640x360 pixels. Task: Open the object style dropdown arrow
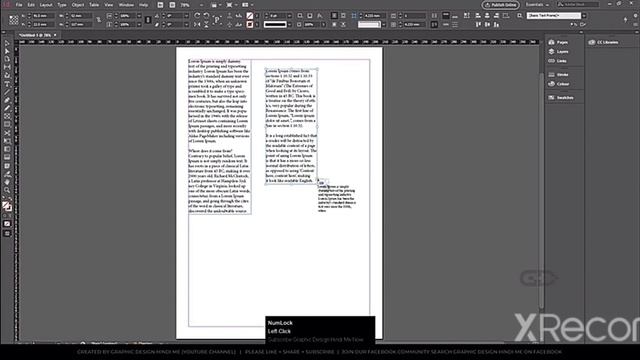pos(584,16)
